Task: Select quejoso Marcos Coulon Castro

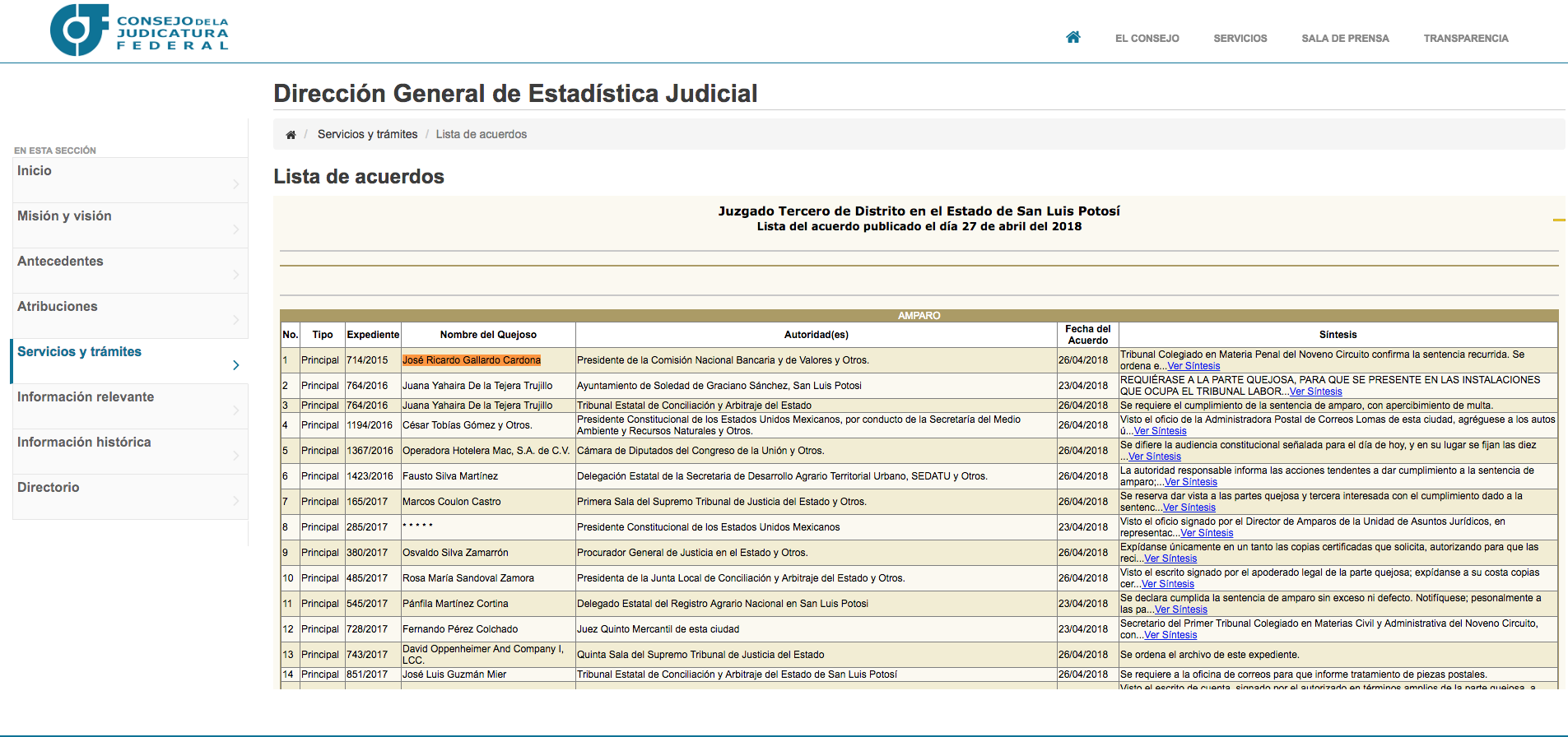Action: point(451,502)
